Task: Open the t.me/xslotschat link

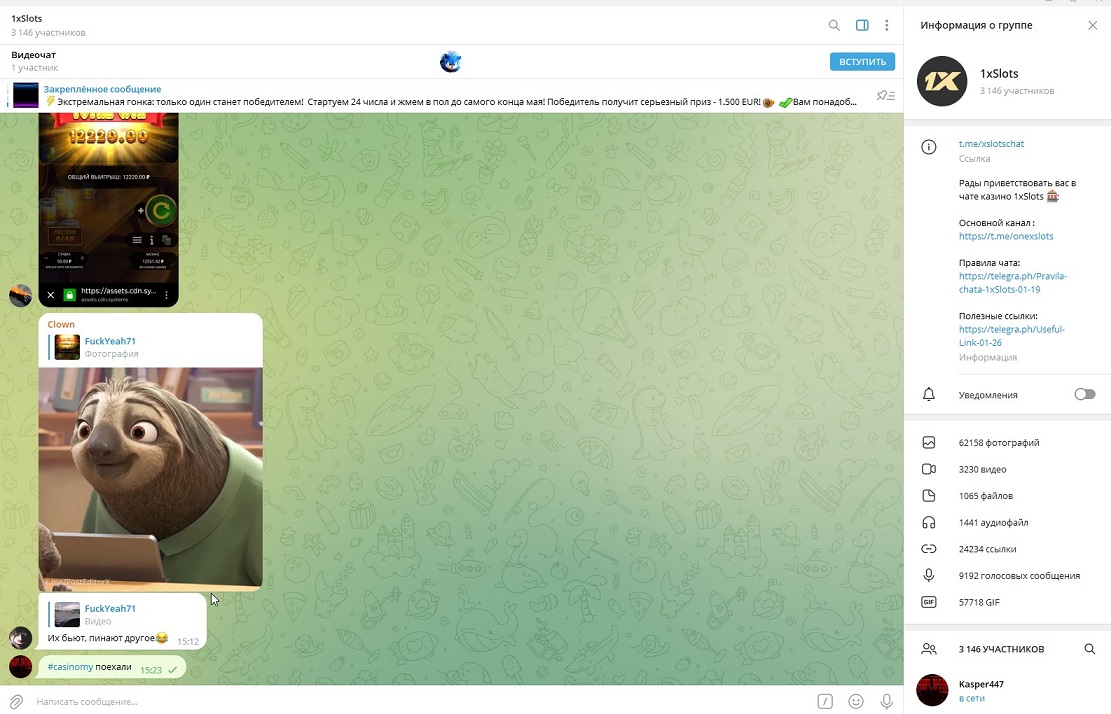Action: tap(991, 144)
